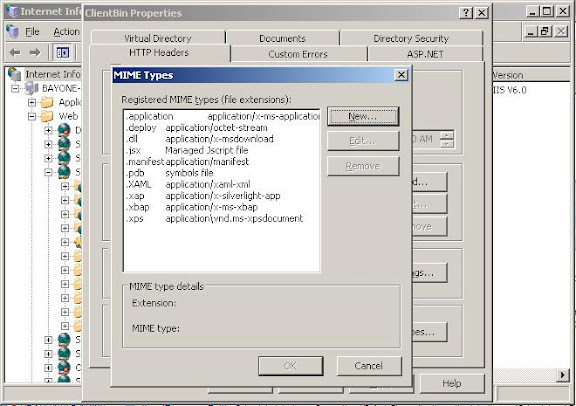Switch to the Documents tab

click(282, 38)
